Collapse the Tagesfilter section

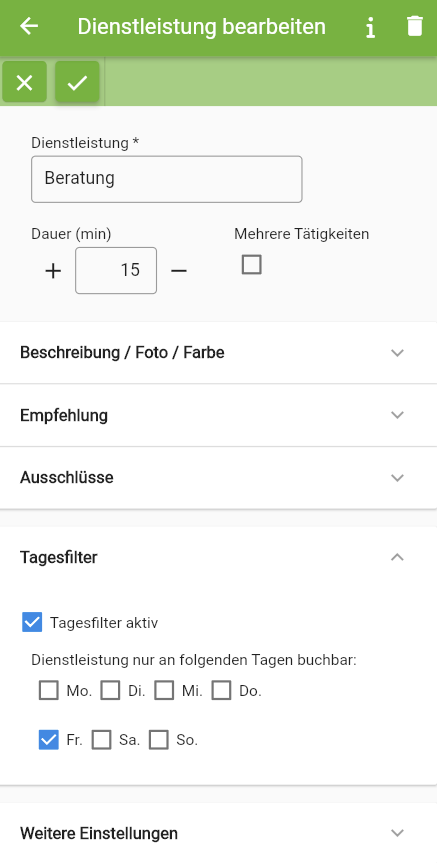coord(218,557)
